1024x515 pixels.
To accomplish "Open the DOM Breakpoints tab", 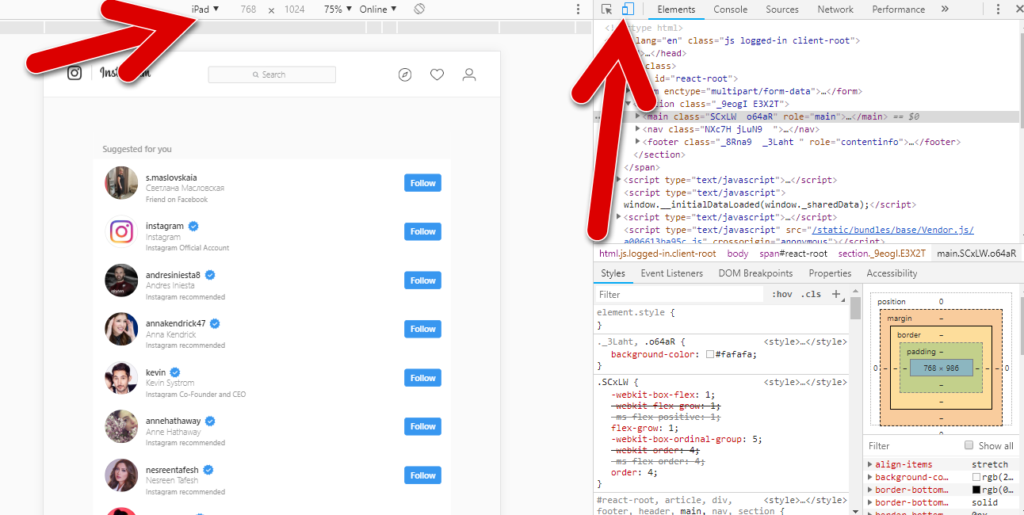I will tap(755, 273).
